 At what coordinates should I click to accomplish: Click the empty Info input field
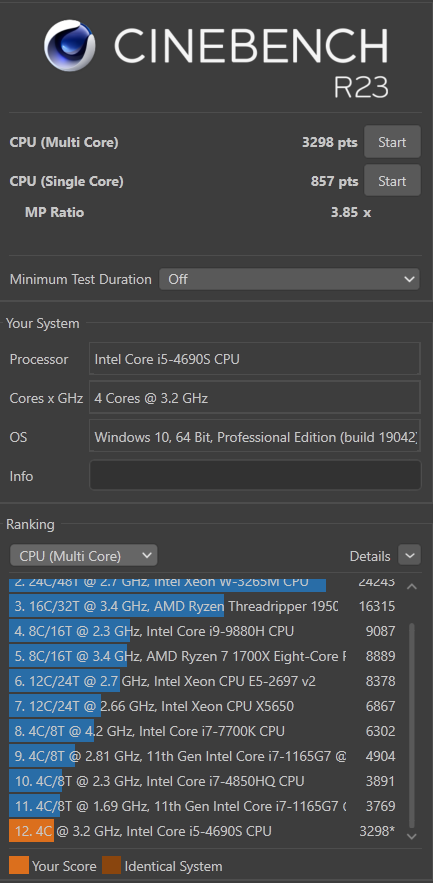coord(255,476)
